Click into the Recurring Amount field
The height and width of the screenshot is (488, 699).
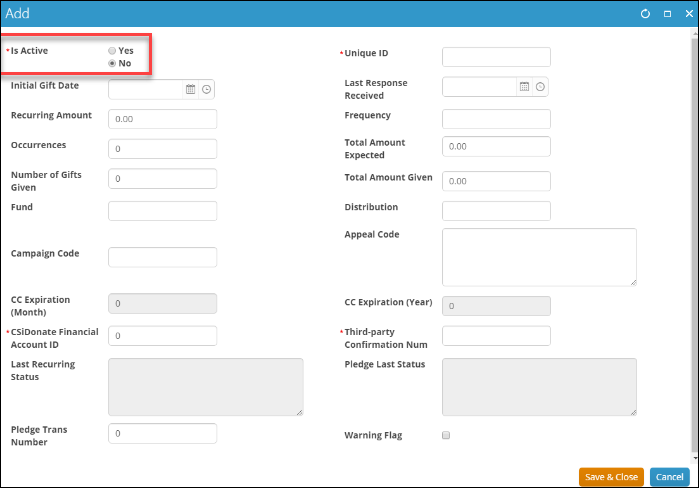click(x=162, y=119)
